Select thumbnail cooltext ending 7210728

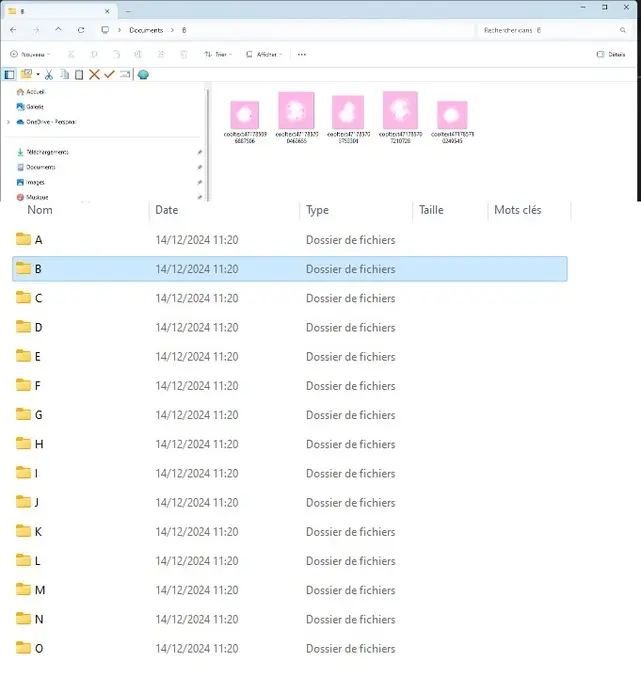click(401, 117)
